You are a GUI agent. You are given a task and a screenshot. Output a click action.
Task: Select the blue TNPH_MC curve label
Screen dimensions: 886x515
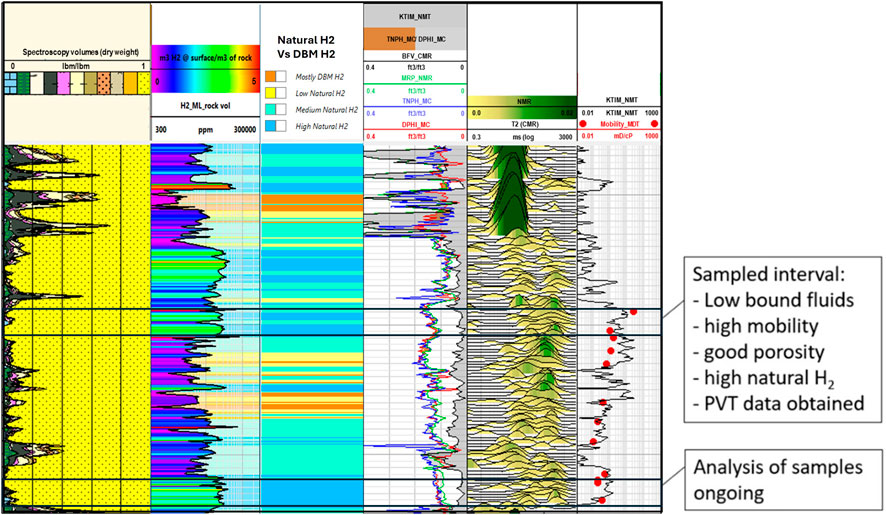coord(417,101)
